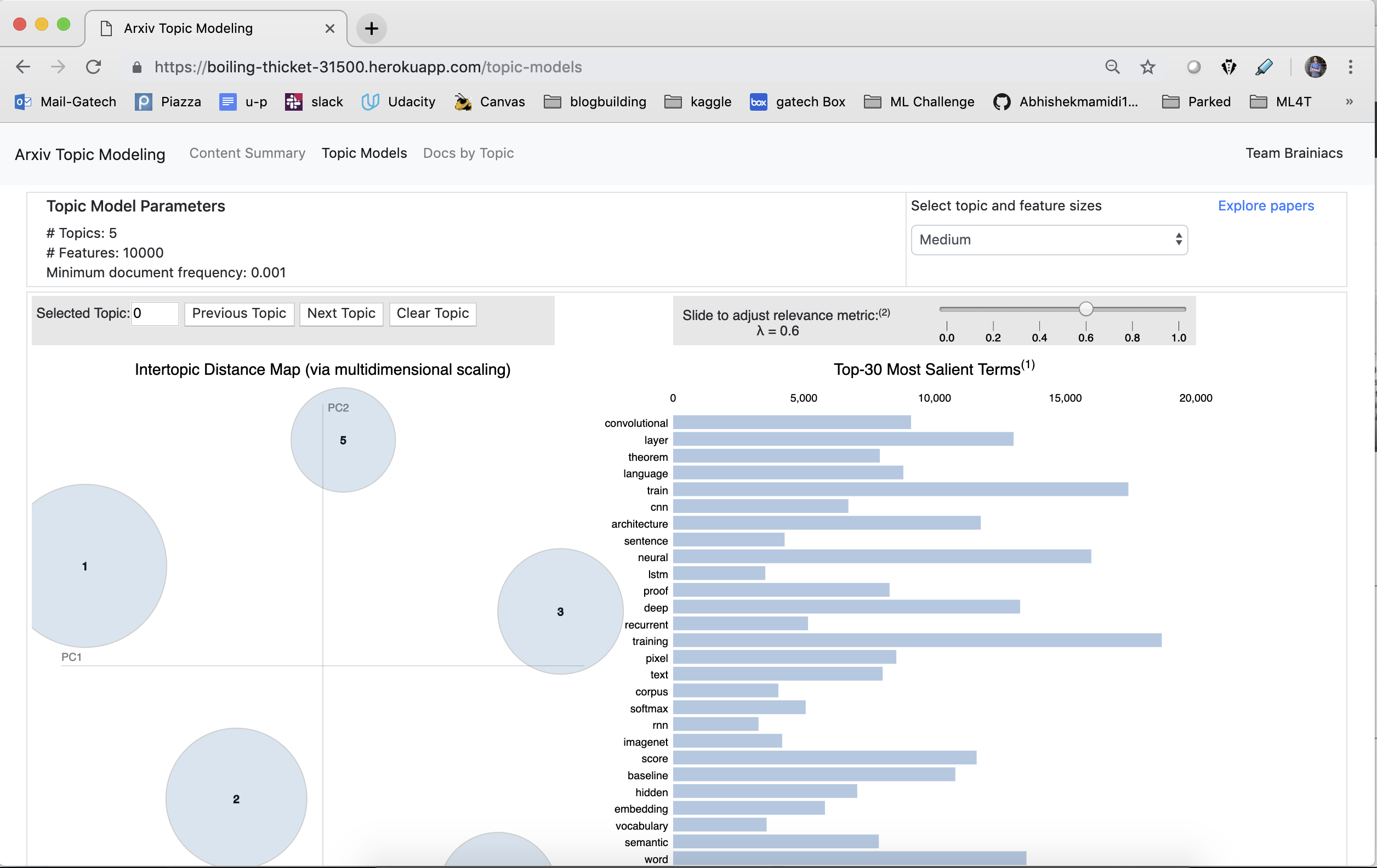This screenshot has width=1377, height=868.
Task: Click the relevance metric slider handle
Action: pos(1085,310)
